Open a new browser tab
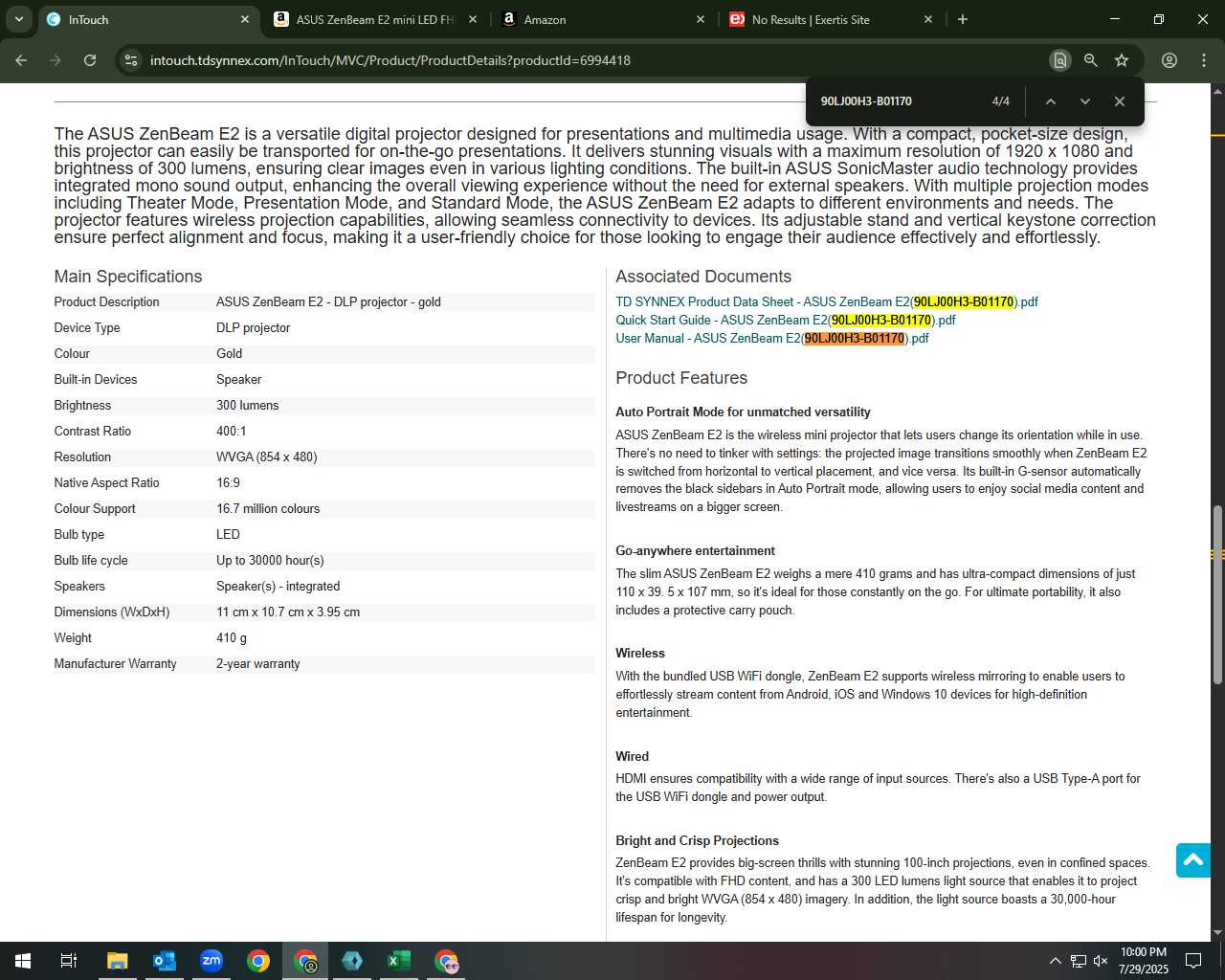 (x=963, y=19)
